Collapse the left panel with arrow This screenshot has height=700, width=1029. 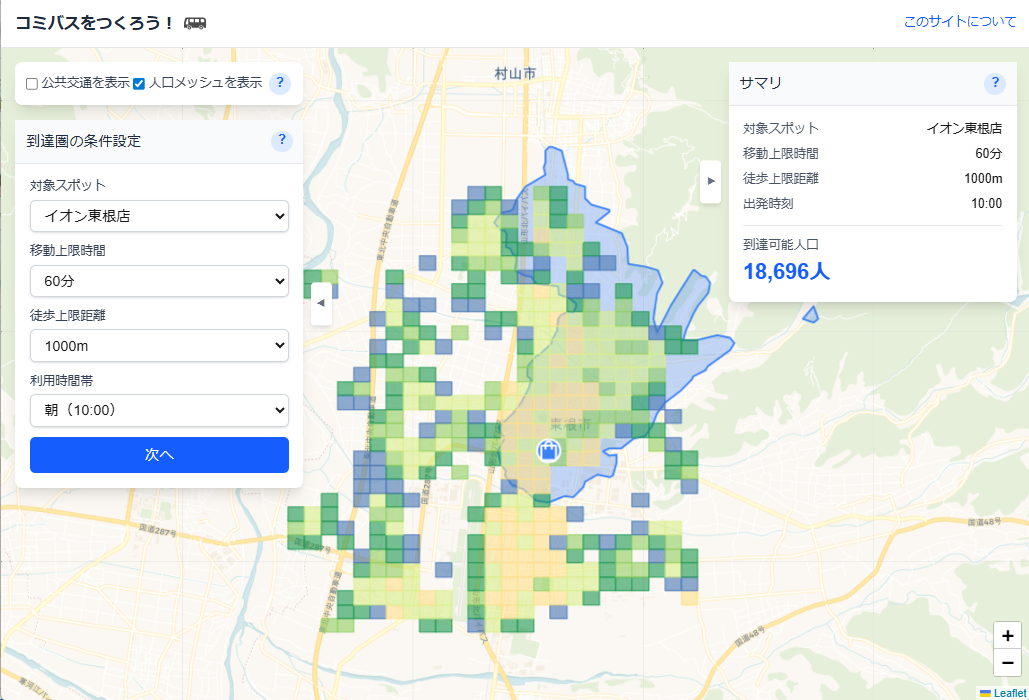pos(321,303)
